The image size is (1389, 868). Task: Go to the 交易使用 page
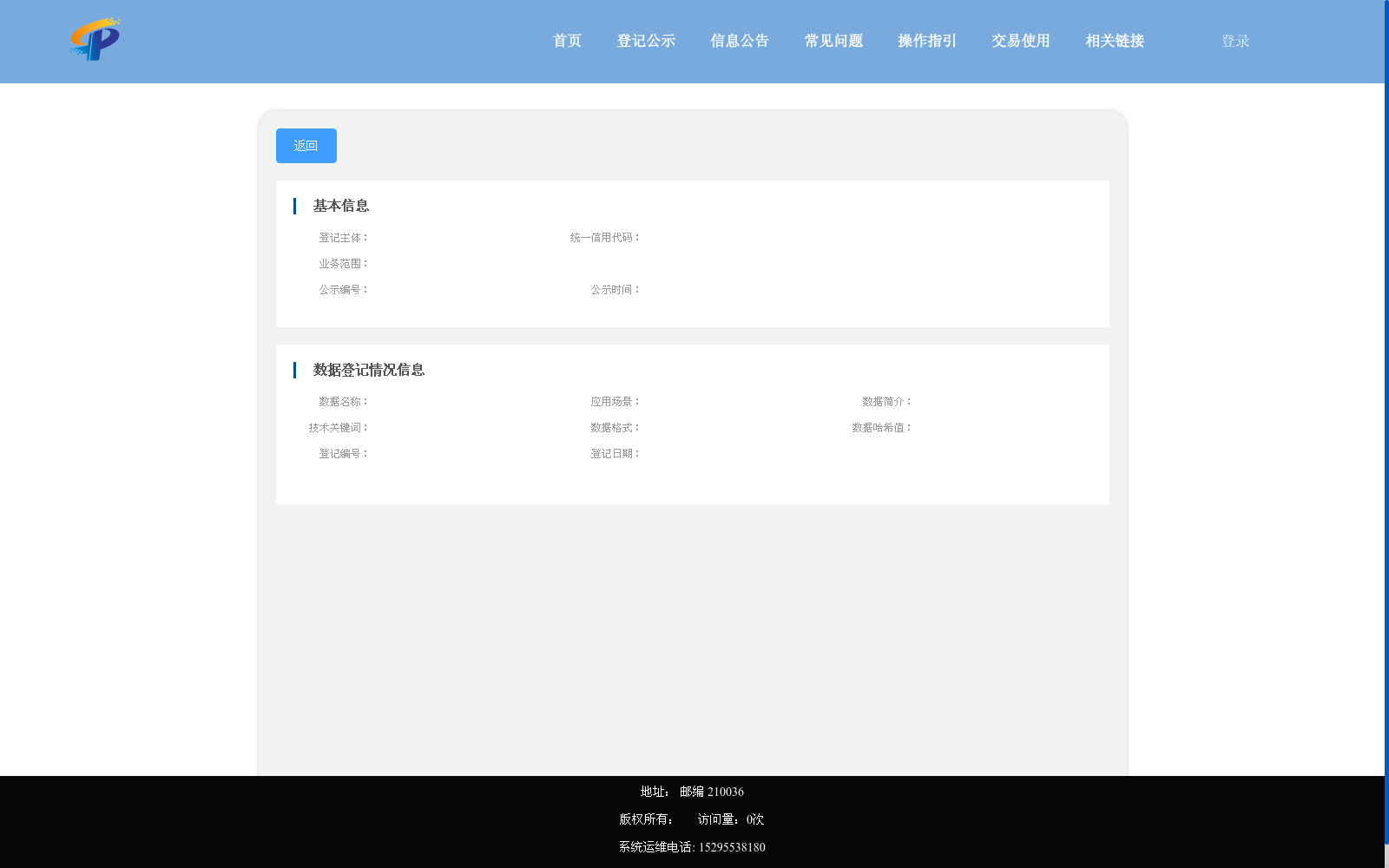click(1021, 41)
